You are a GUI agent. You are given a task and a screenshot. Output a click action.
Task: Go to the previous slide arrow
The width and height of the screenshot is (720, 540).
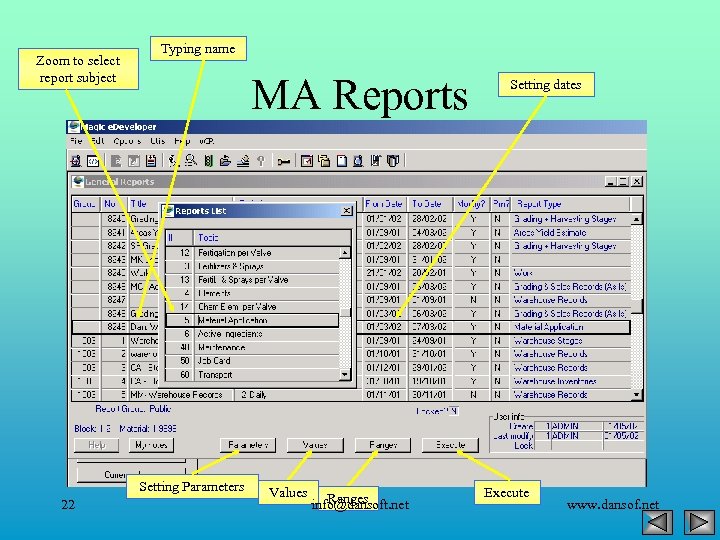coord(658,522)
